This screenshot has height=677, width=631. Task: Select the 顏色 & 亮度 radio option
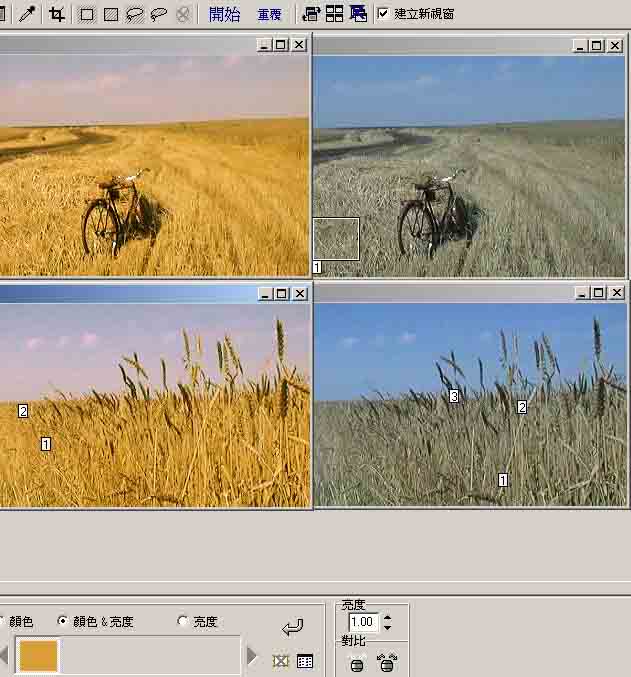coord(63,621)
